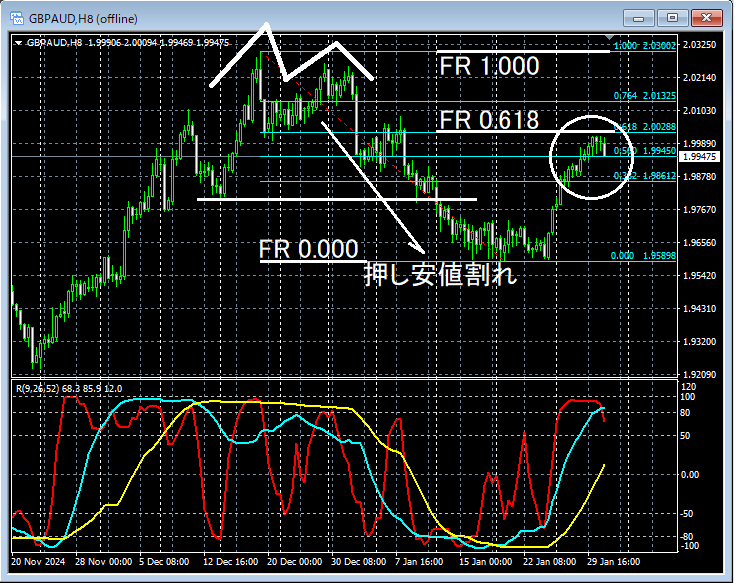735x583 pixels.
Task: Click the R(9,26,52) indicator label
Action: (69, 389)
